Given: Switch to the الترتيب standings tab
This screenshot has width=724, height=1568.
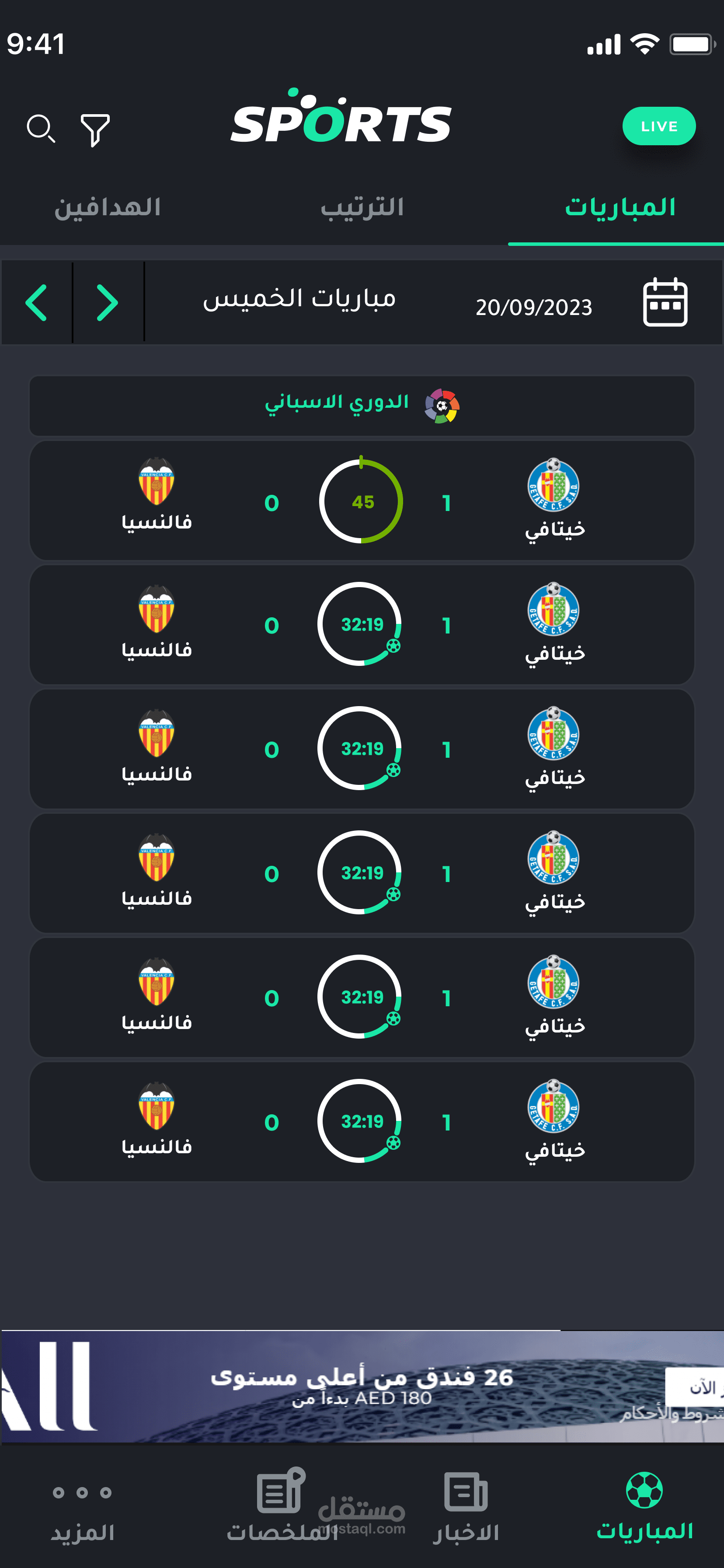Looking at the screenshot, I should click(362, 207).
